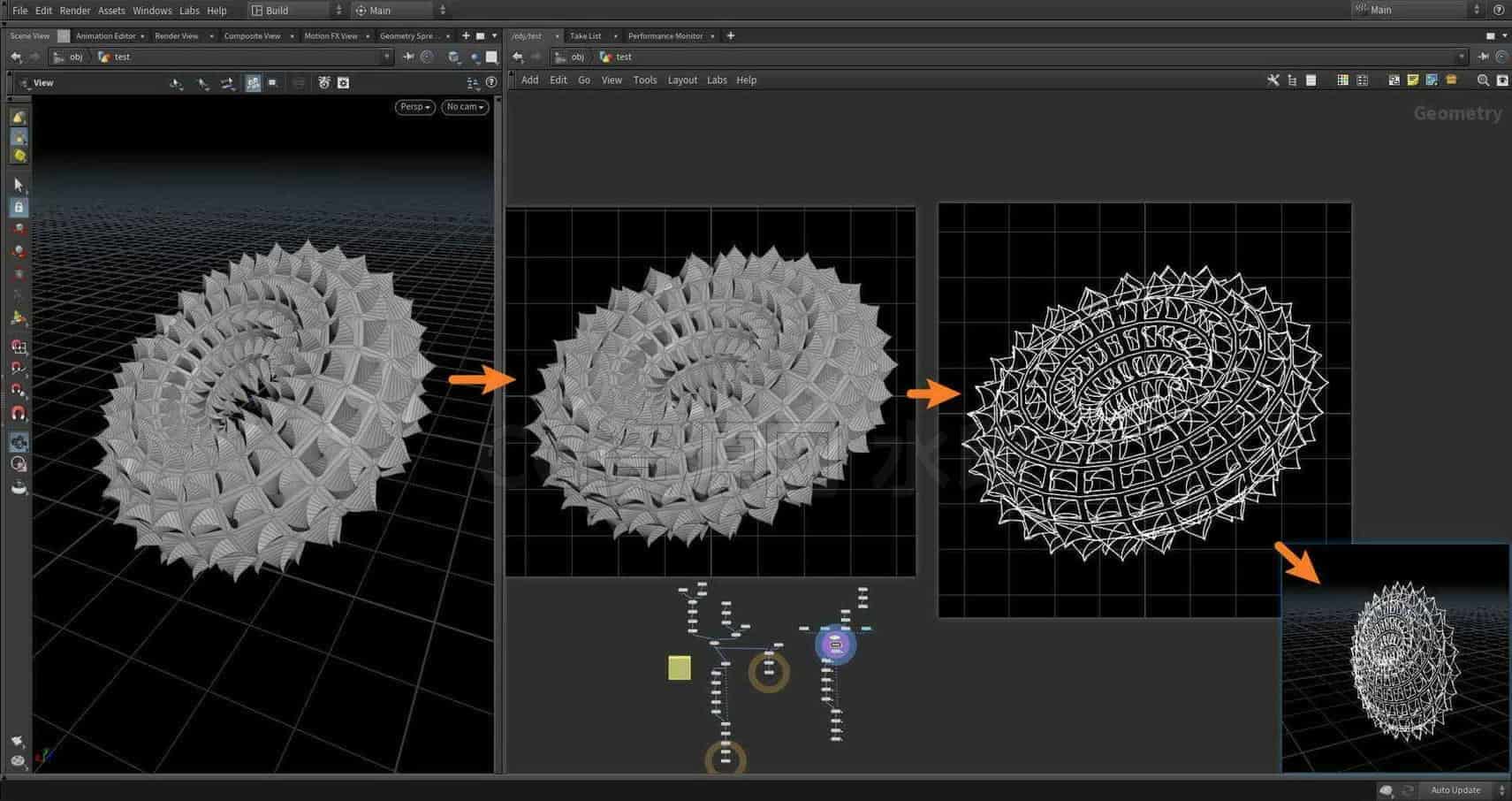Click Auto Update button in status bar
The image size is (1512, 801).
point(1455,790)
